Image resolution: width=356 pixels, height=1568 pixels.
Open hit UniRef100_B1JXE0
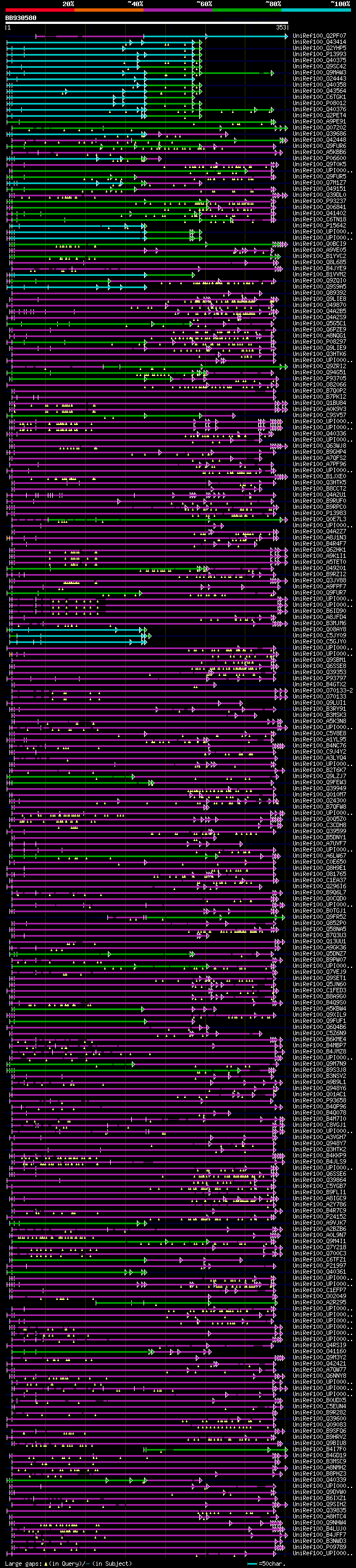pos(319,477)
